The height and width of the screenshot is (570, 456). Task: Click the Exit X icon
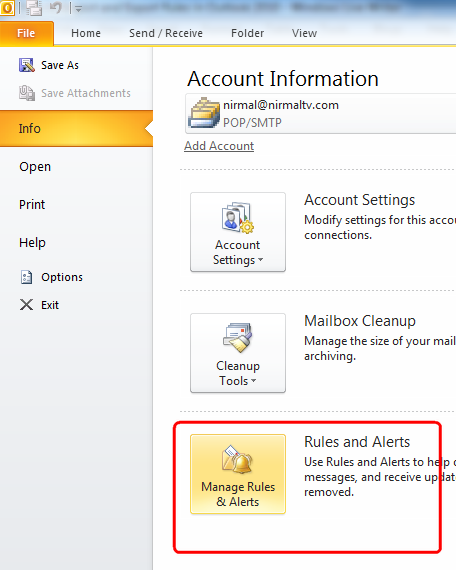point(26,305)
